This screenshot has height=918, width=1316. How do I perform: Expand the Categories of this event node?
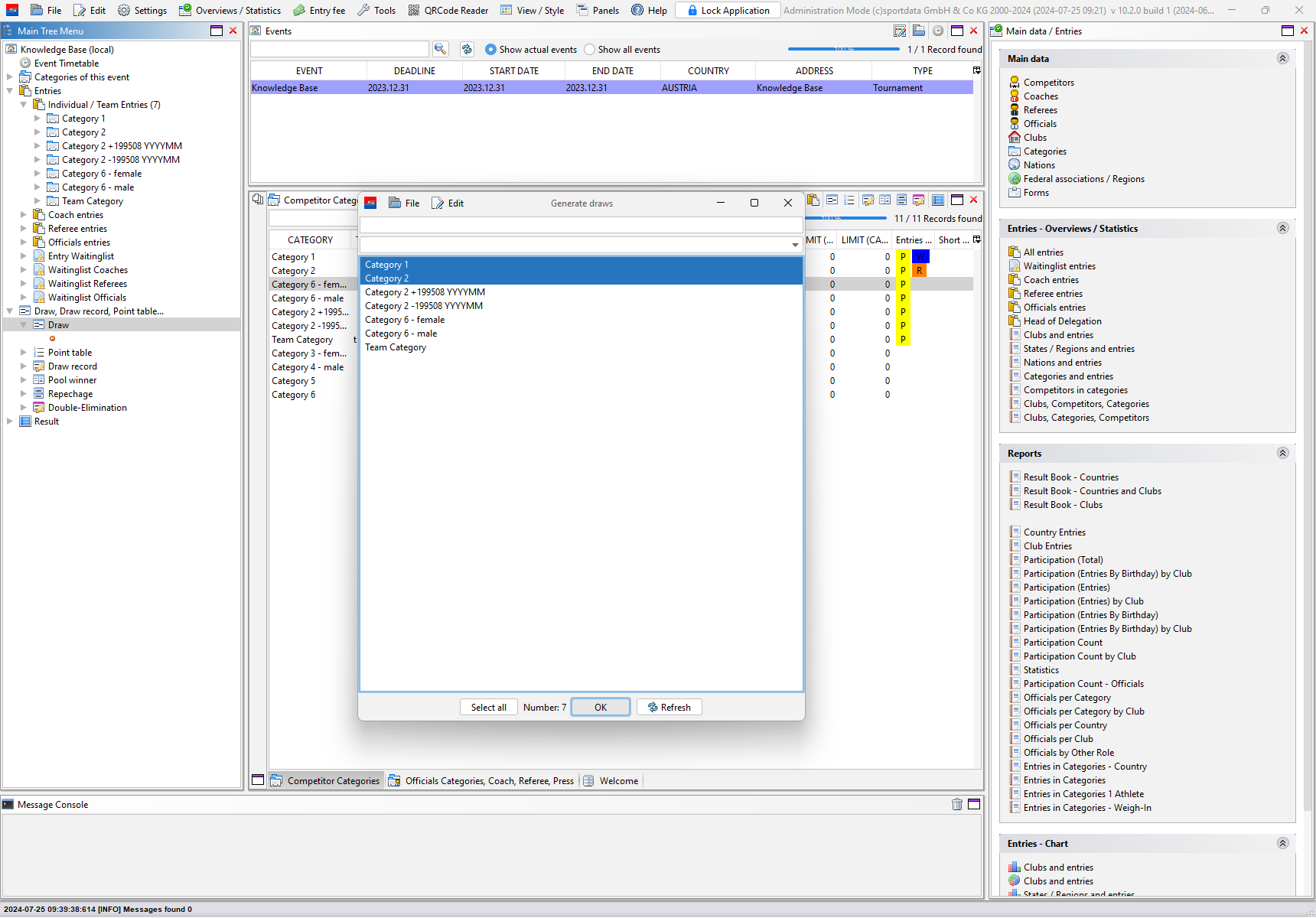9,77
